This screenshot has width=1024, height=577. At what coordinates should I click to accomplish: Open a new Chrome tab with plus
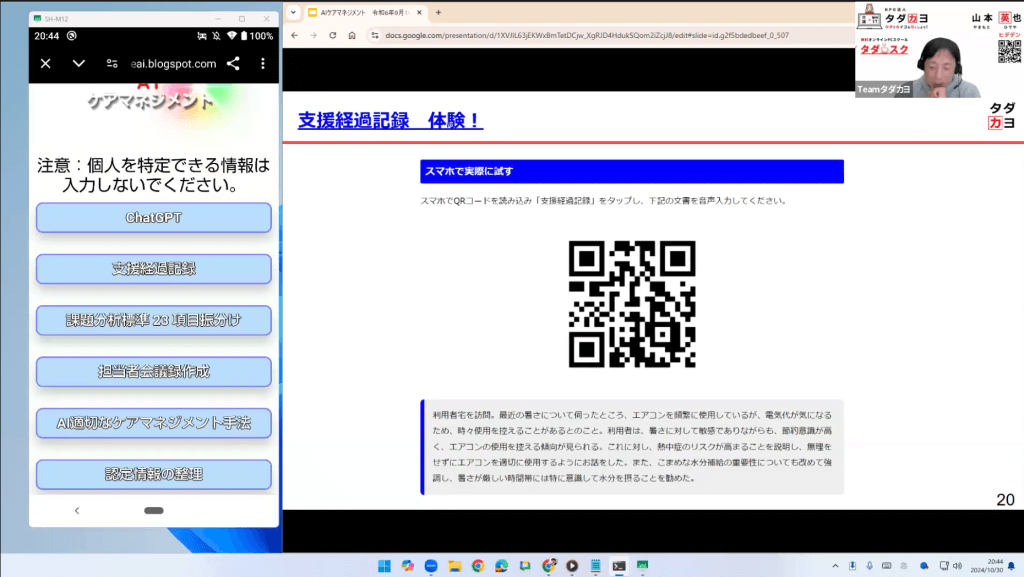point(438,12)
